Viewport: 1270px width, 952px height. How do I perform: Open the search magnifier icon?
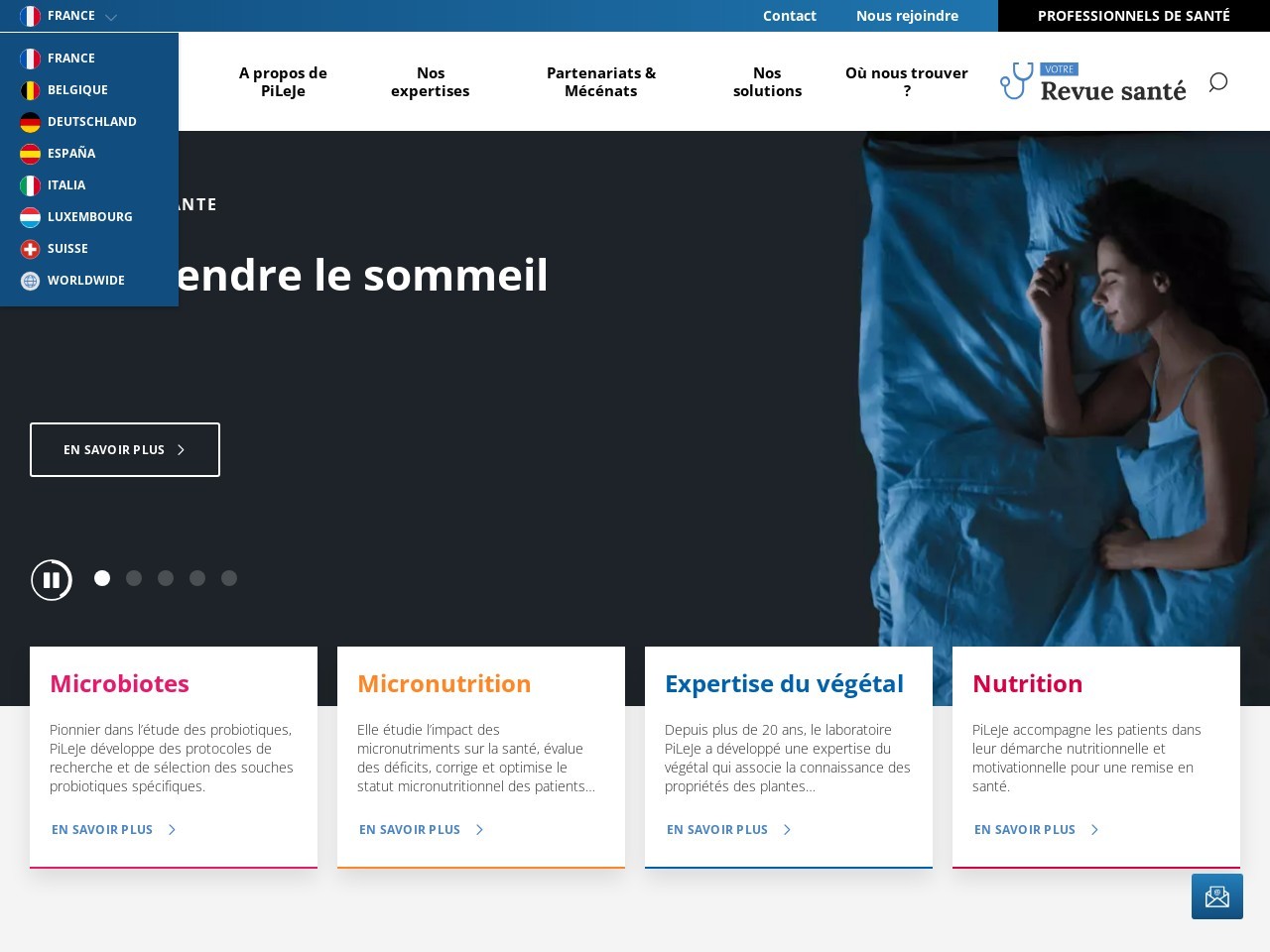(x=1217, y=82)
